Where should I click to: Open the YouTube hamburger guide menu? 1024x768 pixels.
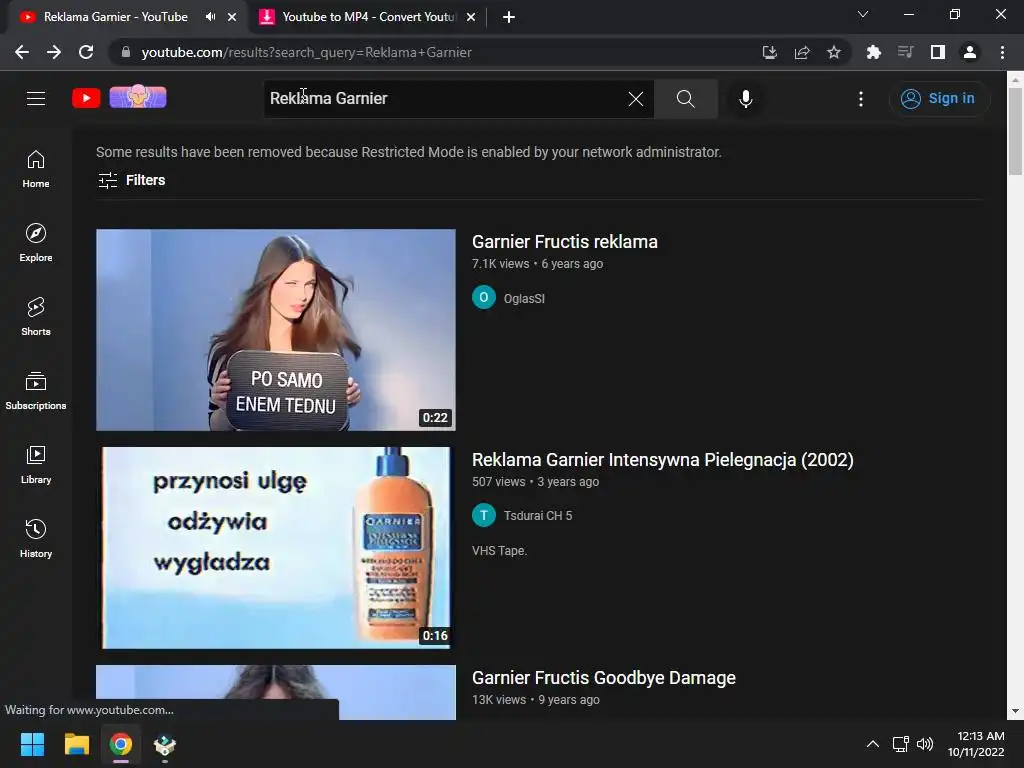coord(36,98)
